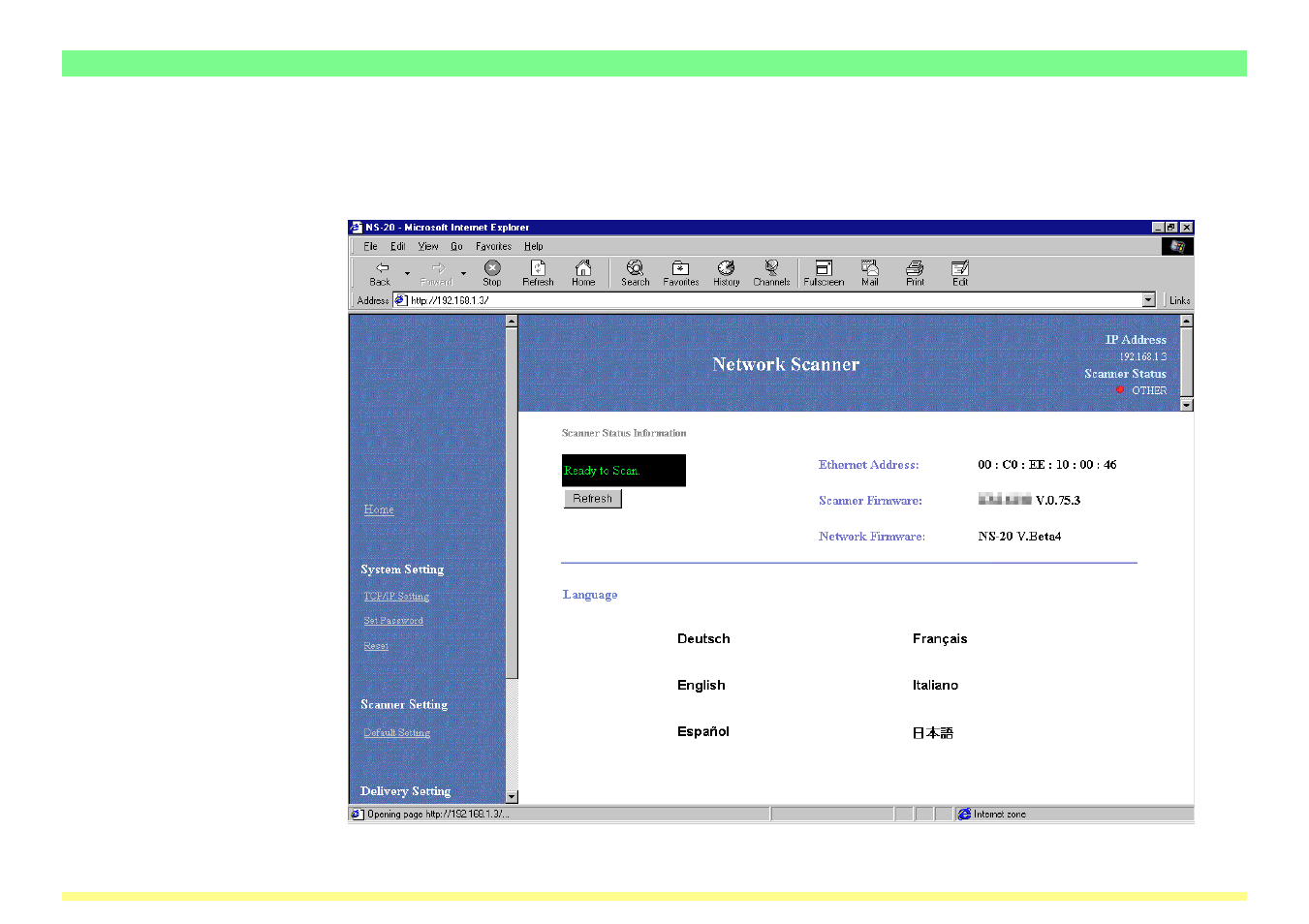Click the Network Scanner page title

pyautogui.click(x=786, y=364)
